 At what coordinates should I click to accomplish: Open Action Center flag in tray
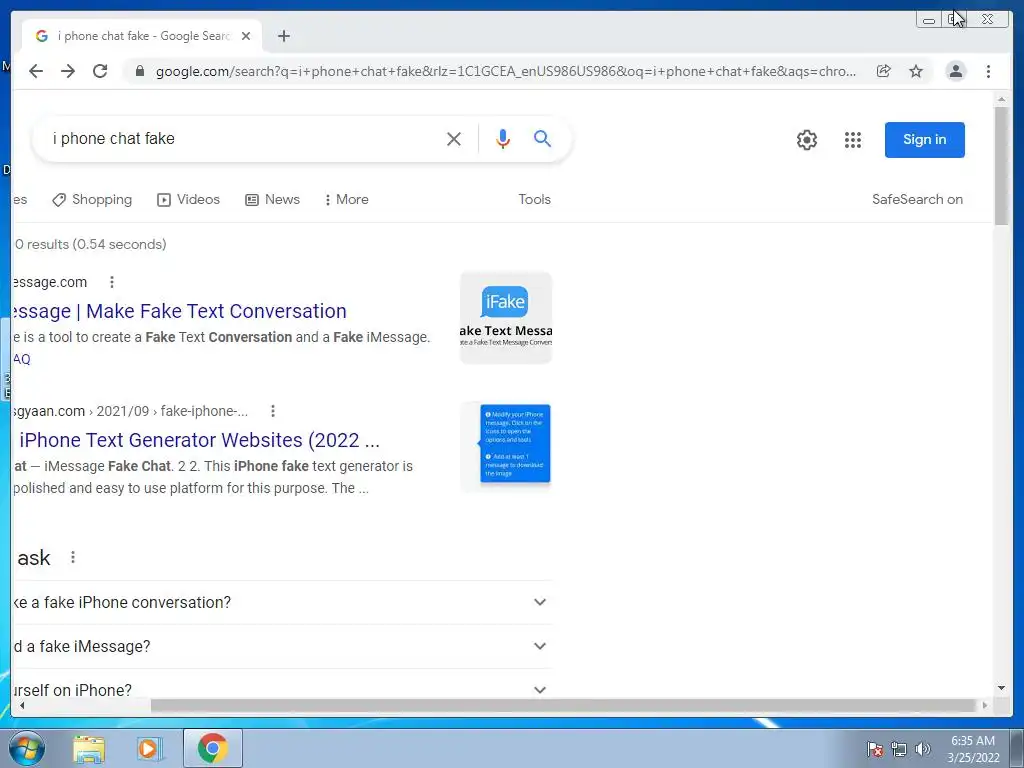click(874, 749)
